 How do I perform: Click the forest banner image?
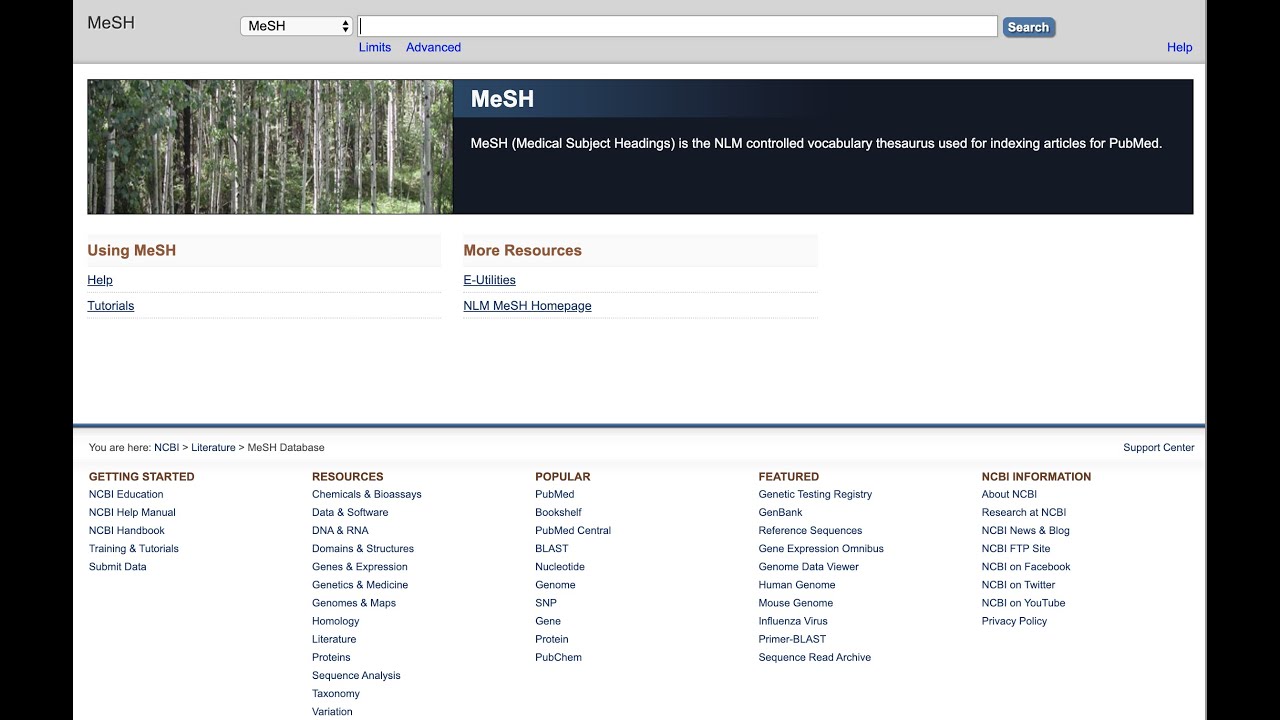tap(270, 147)
